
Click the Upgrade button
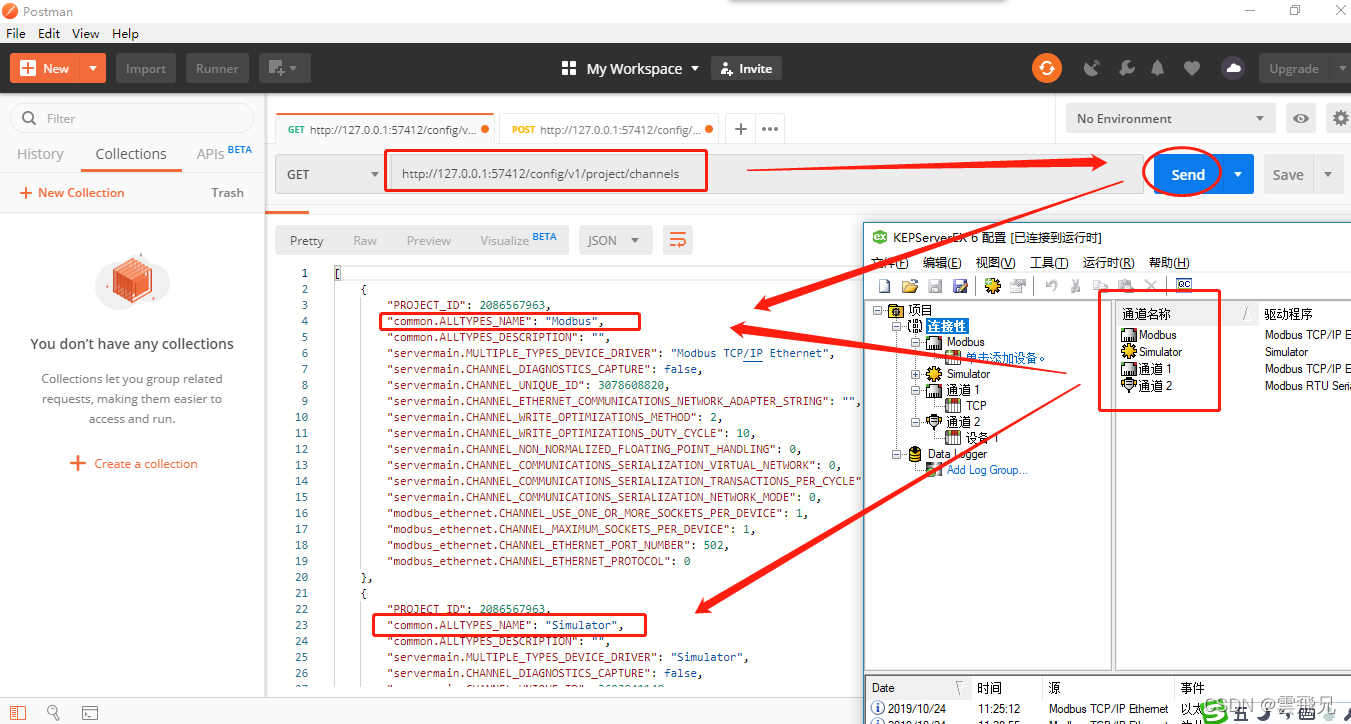coord(1293,68)
